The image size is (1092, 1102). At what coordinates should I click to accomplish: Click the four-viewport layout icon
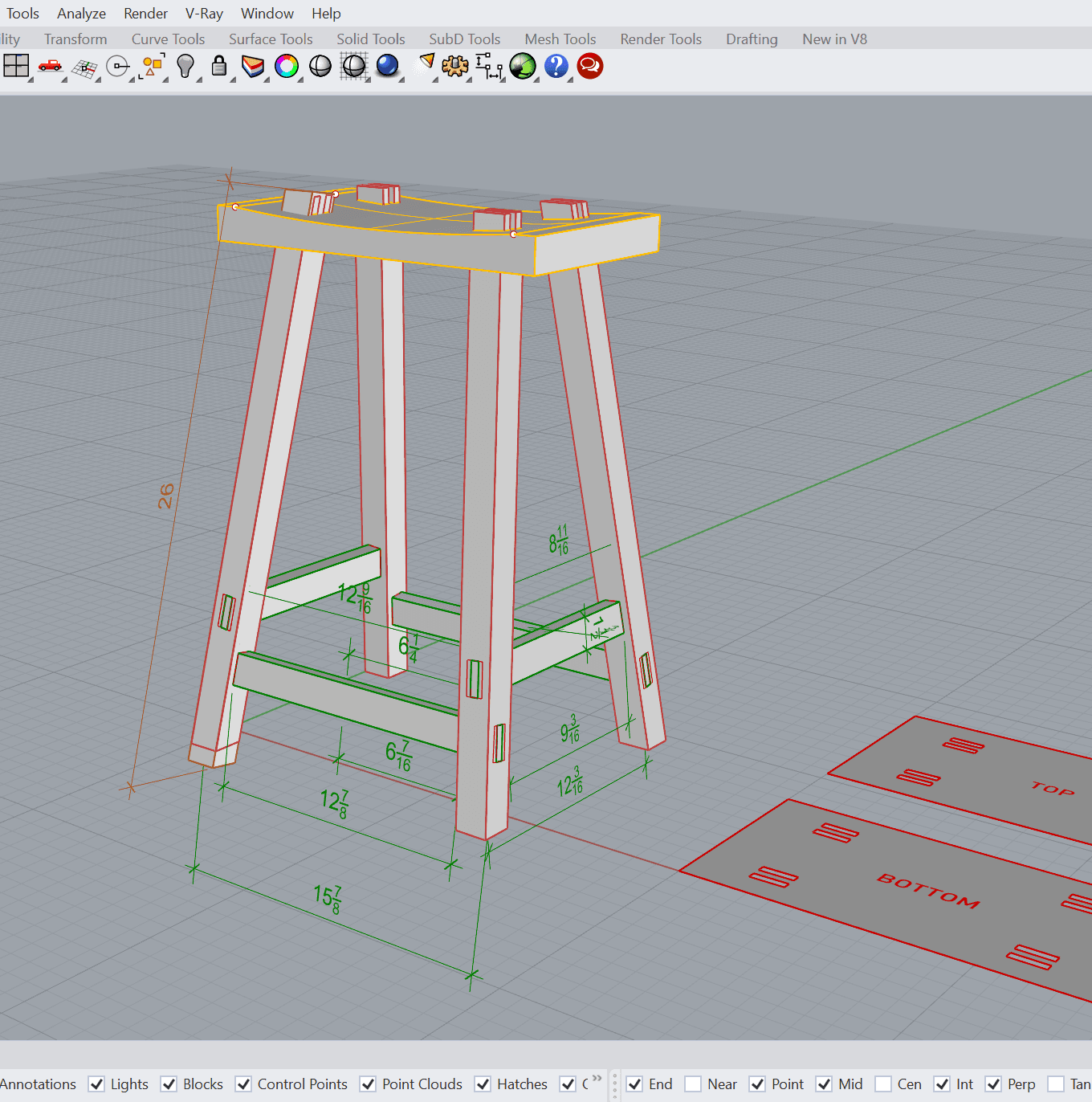tap(16, 66)
